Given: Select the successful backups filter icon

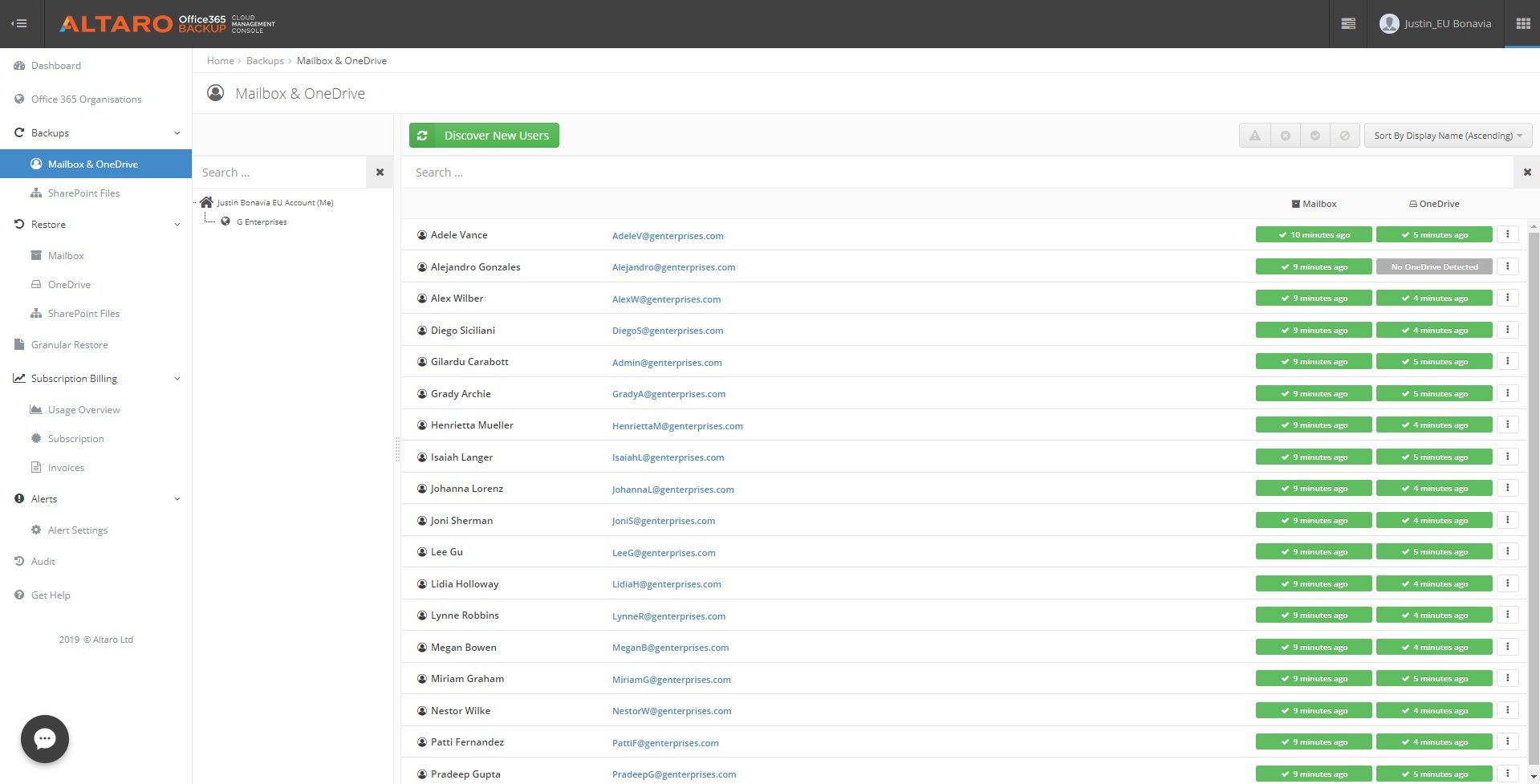Looking at the screenshot, I should pyautogui.click(x=1315, y=135).
